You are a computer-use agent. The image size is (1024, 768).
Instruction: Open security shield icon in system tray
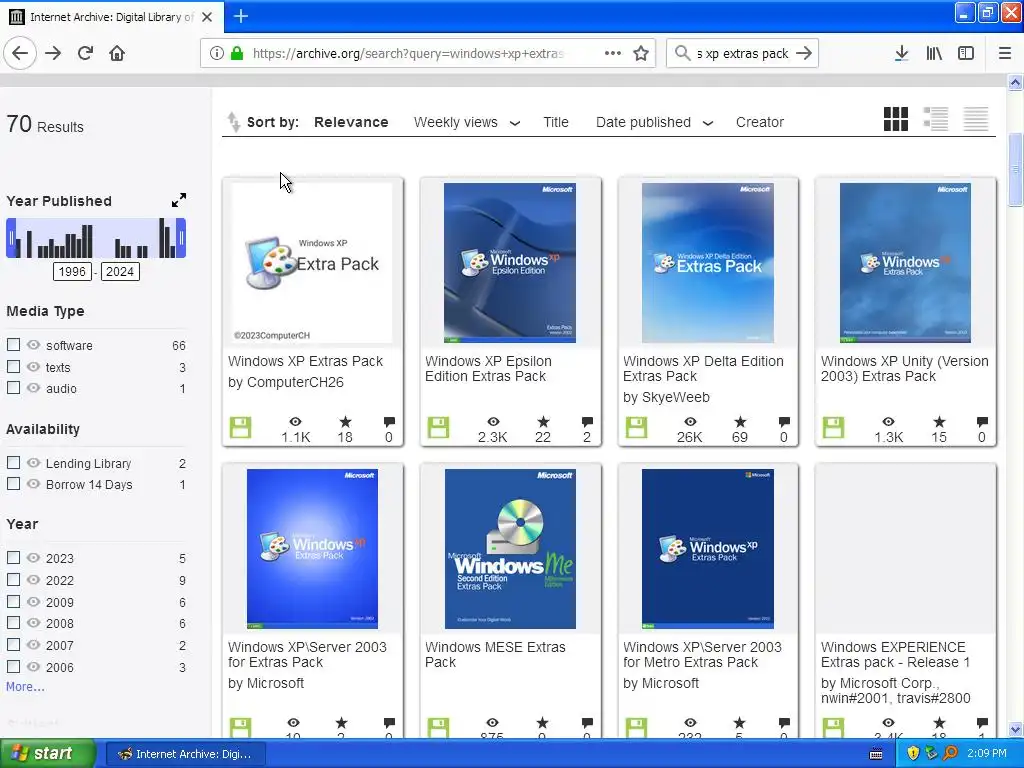click(912, 753)
